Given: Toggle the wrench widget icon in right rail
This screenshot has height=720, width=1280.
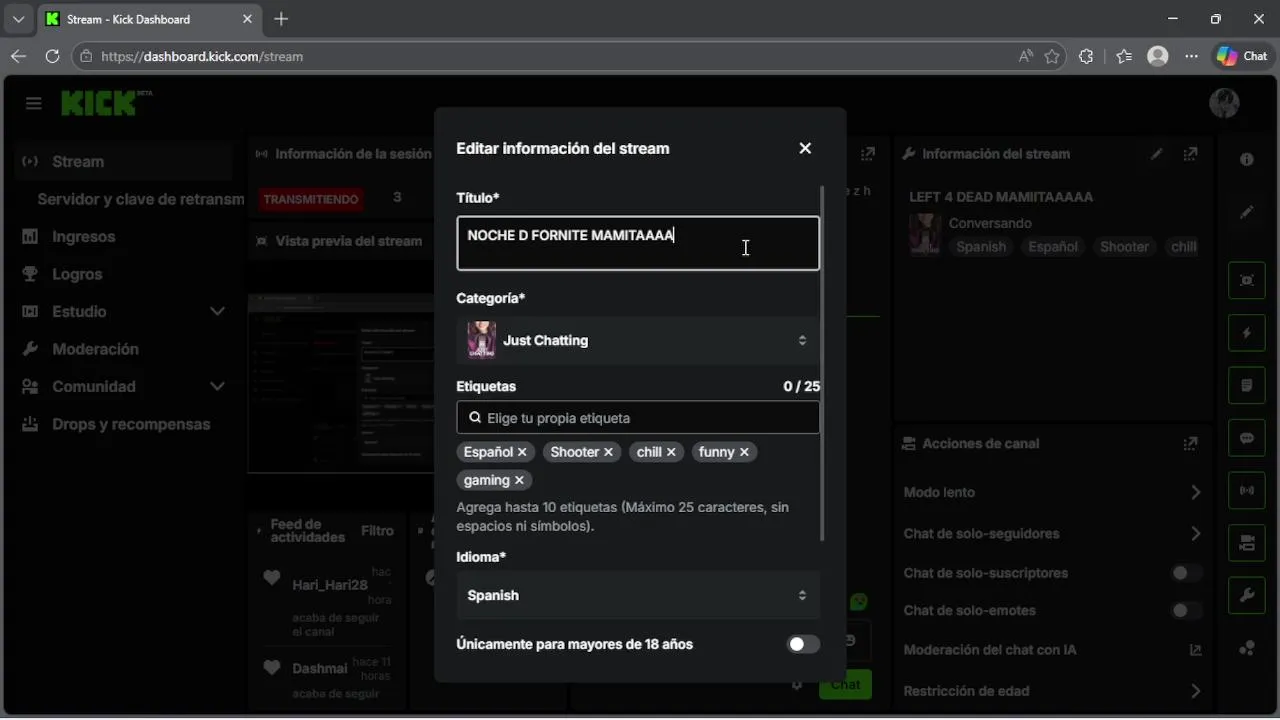Looking at the screenshot, I should [1247, 596].
